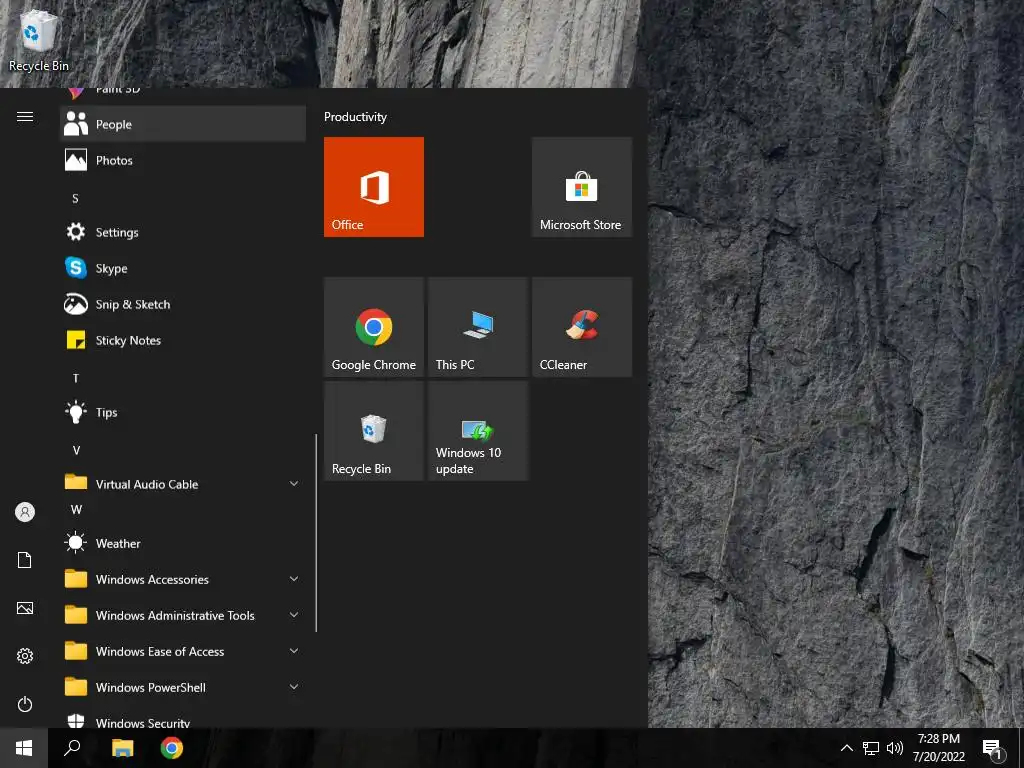
Task: Expand the Start menu hamburger button
Action: coord(25,116)
